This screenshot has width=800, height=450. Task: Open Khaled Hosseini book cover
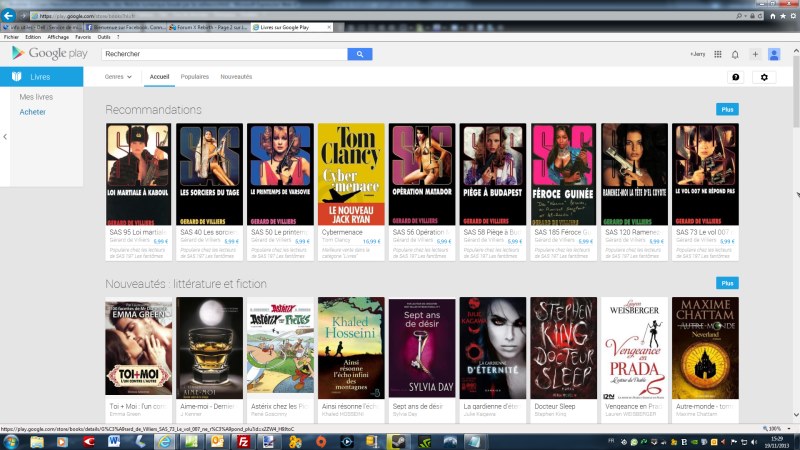click(x=351, y=348)
